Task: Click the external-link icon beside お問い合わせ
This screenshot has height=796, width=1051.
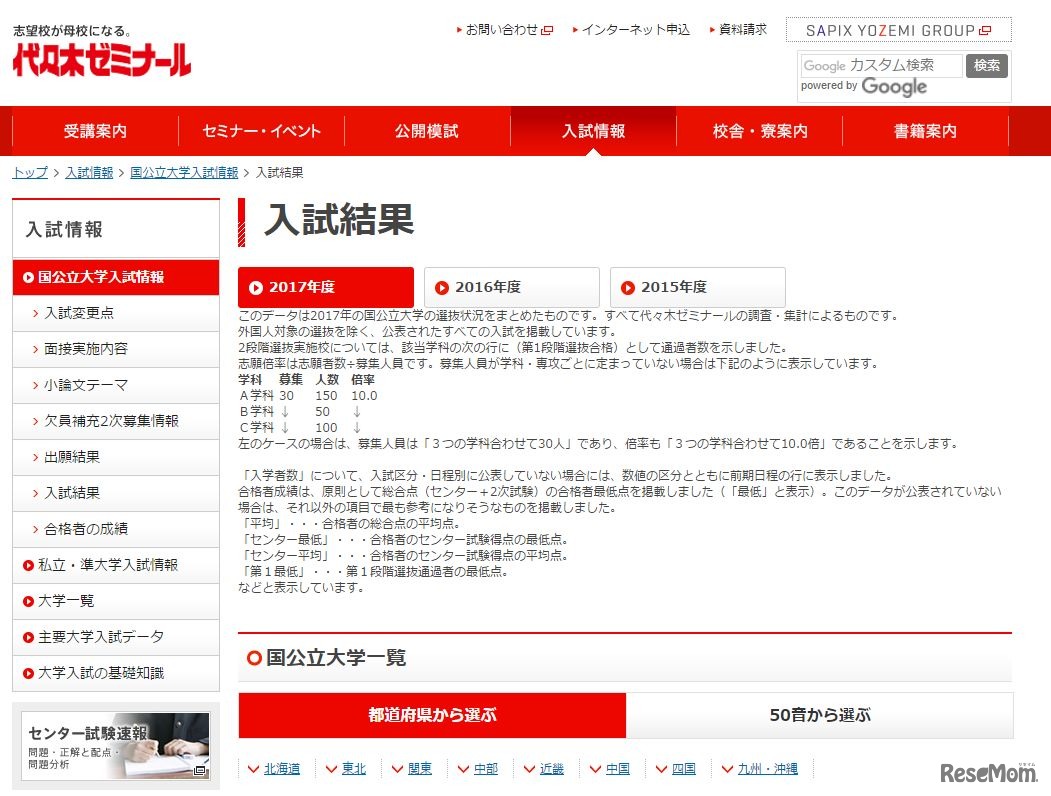Action: [x=545, y=29]
